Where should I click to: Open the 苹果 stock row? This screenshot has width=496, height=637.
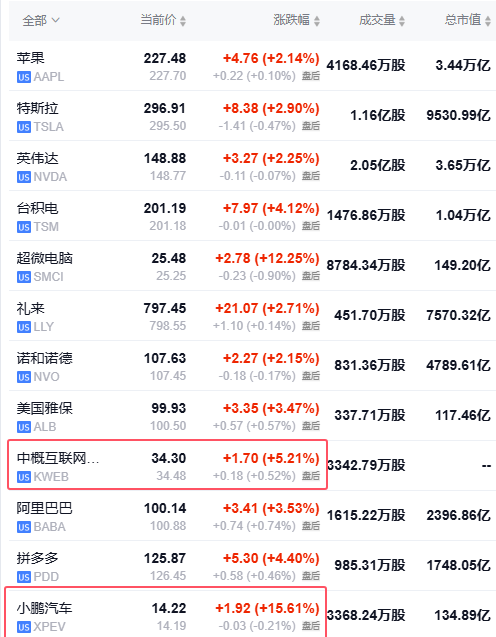click(252, 66)
